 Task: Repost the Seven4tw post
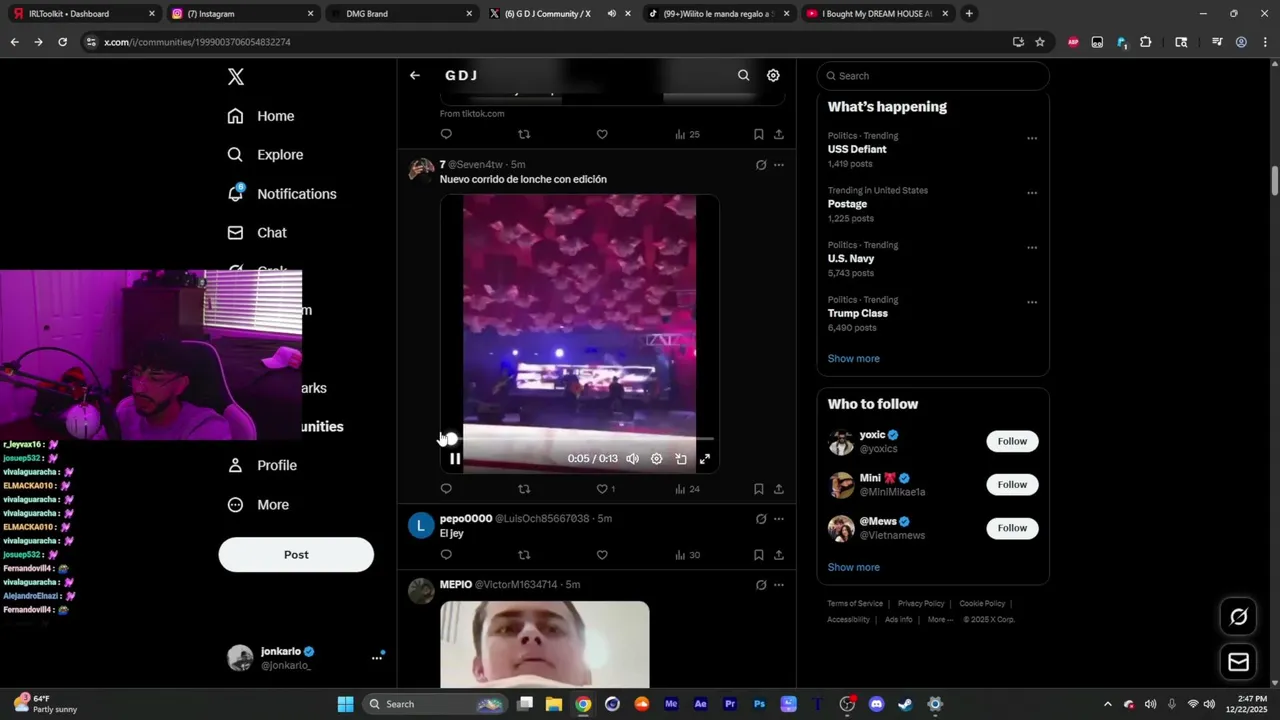[x=524, y=489]
